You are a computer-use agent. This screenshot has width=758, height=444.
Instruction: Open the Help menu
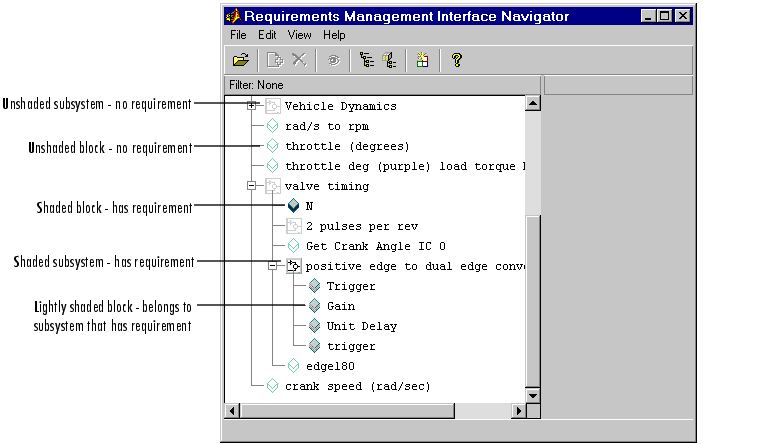tap(334, 35)
